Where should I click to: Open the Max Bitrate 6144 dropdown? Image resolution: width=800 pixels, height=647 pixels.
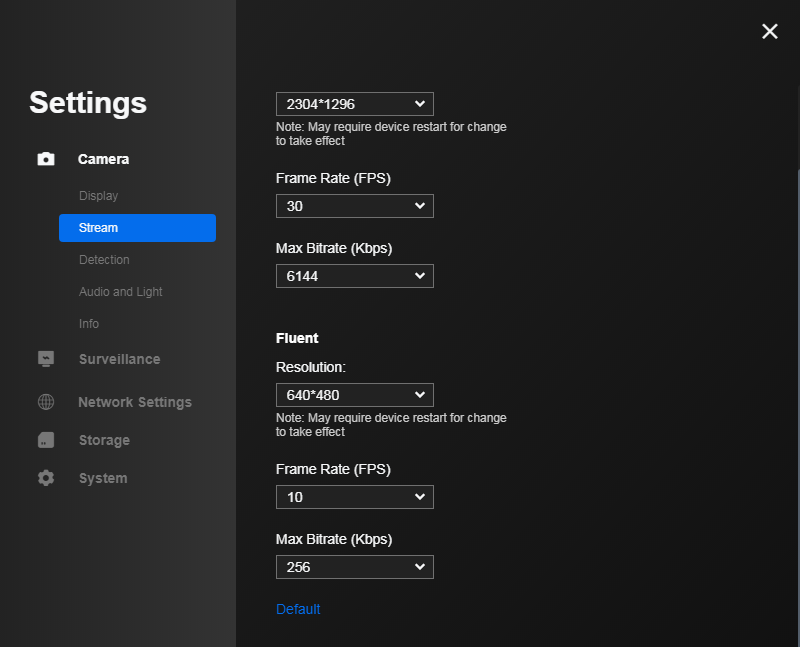[x=354, y=276]
